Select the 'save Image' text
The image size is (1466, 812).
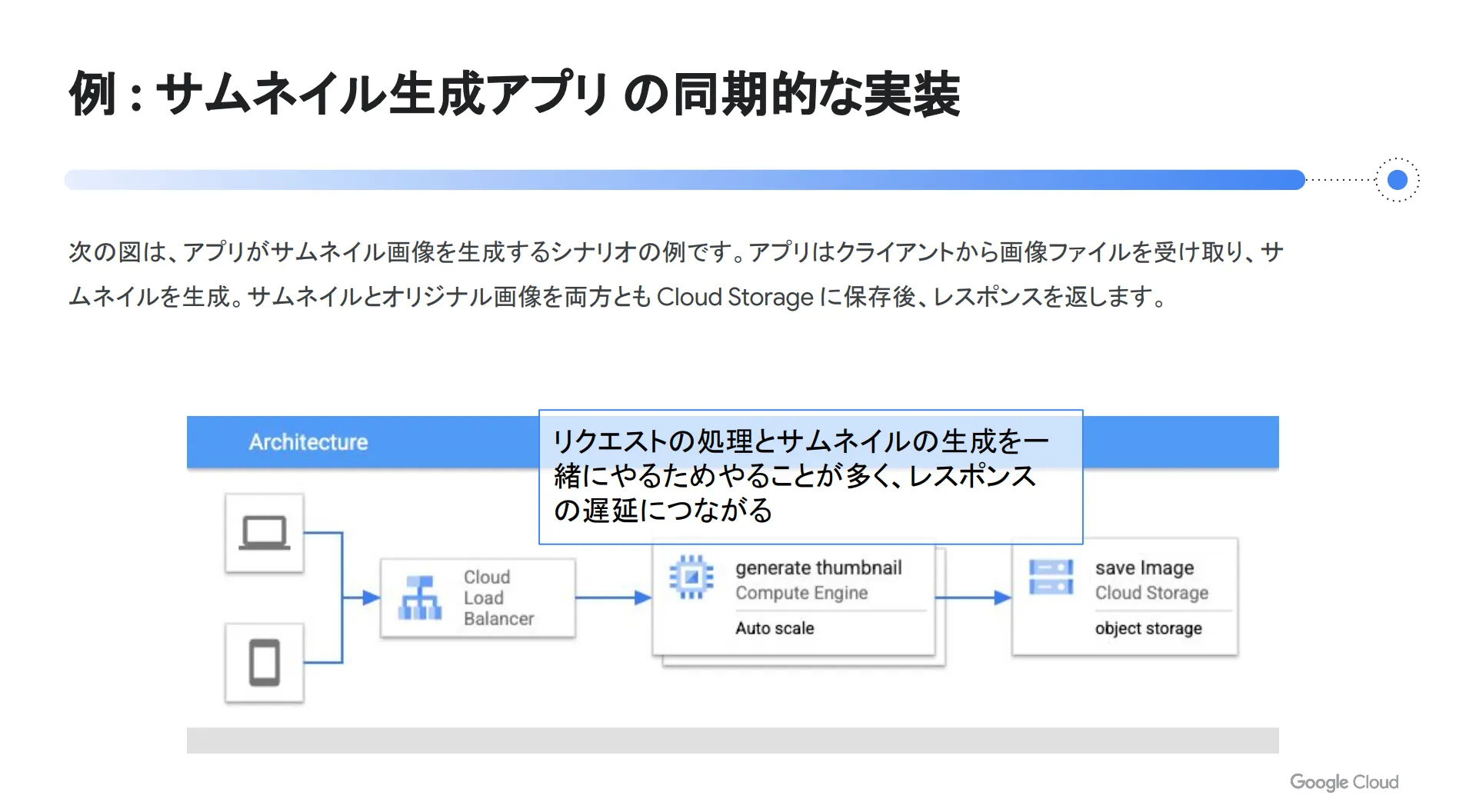(x=1144, y=567)
